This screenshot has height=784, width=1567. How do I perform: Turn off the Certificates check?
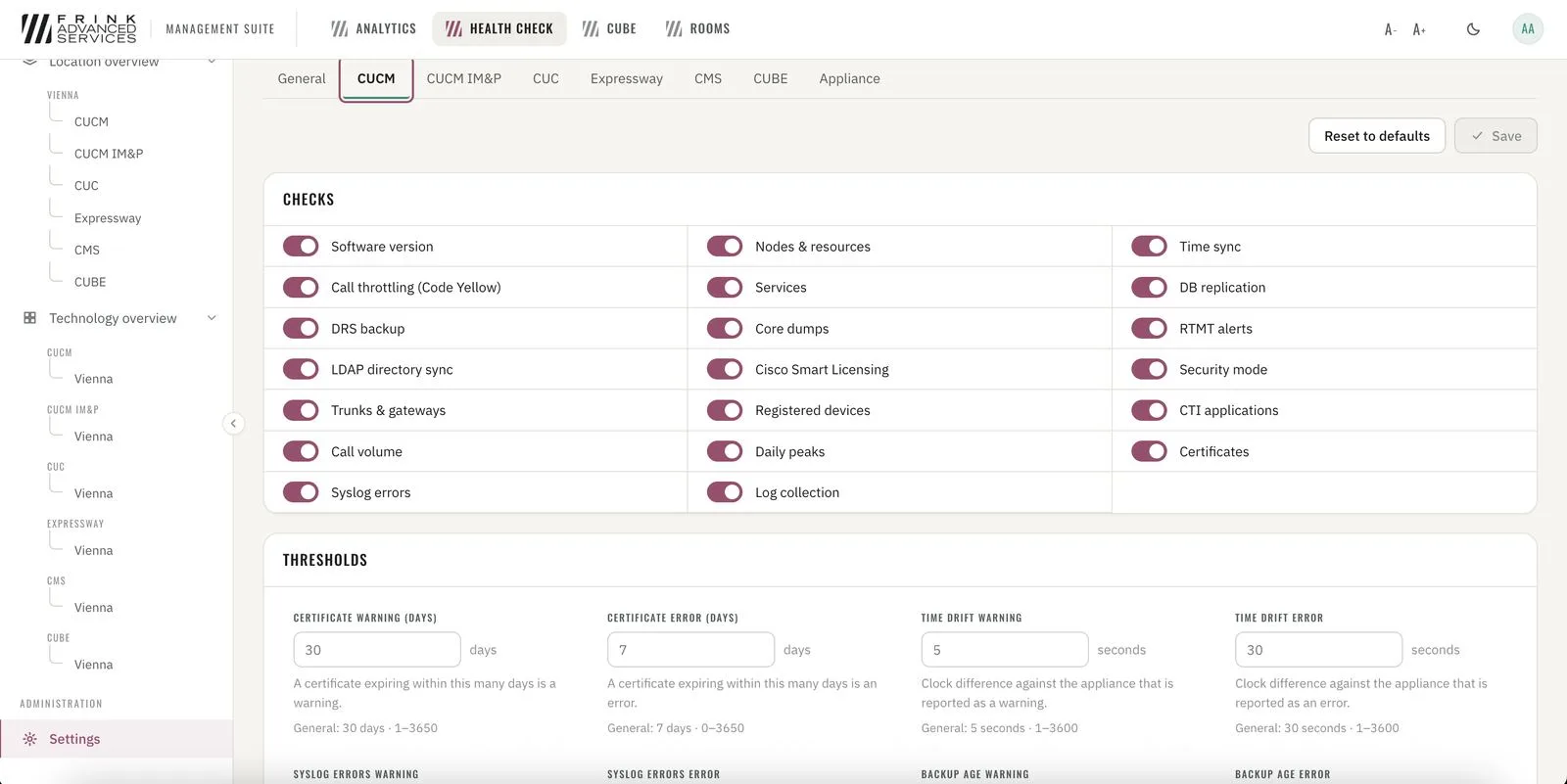(1149, 451)
